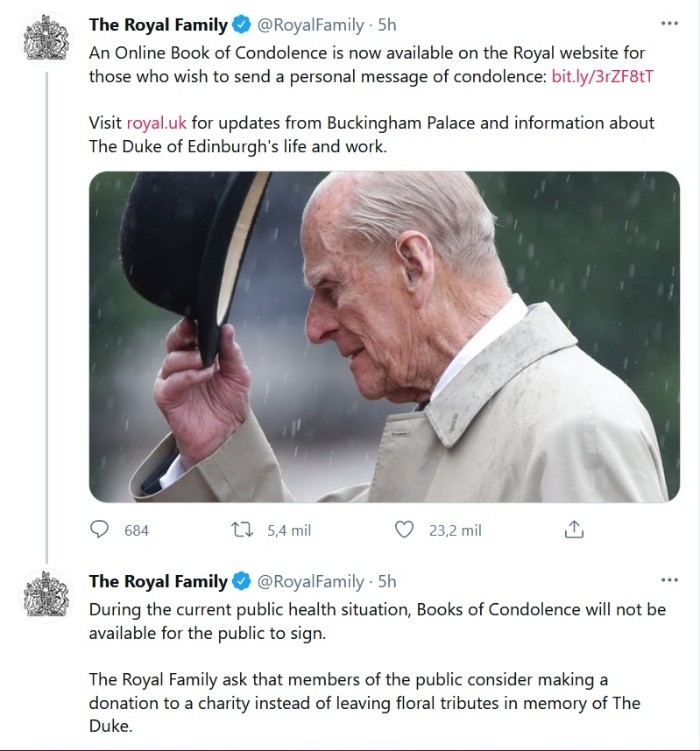Screen dimensions: 700x751
Task: Open the photo of the man tipping his hat
Action: click(x=378, y=335)
